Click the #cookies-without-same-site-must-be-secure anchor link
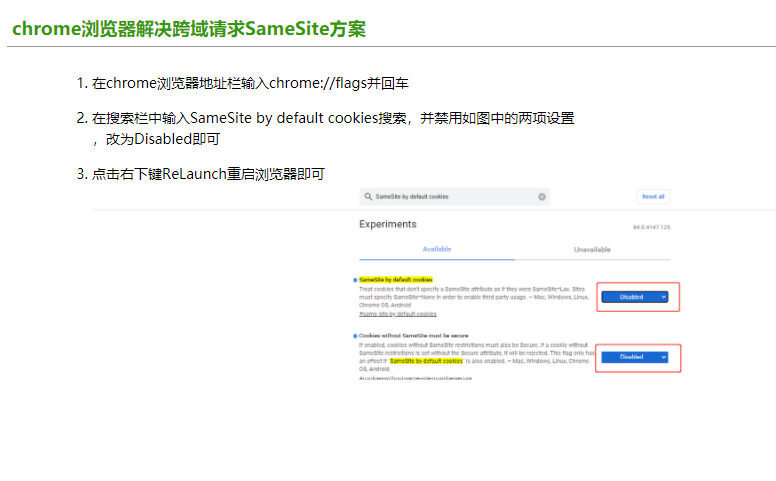This screenshot has height=481, width=776. (415, 378)
